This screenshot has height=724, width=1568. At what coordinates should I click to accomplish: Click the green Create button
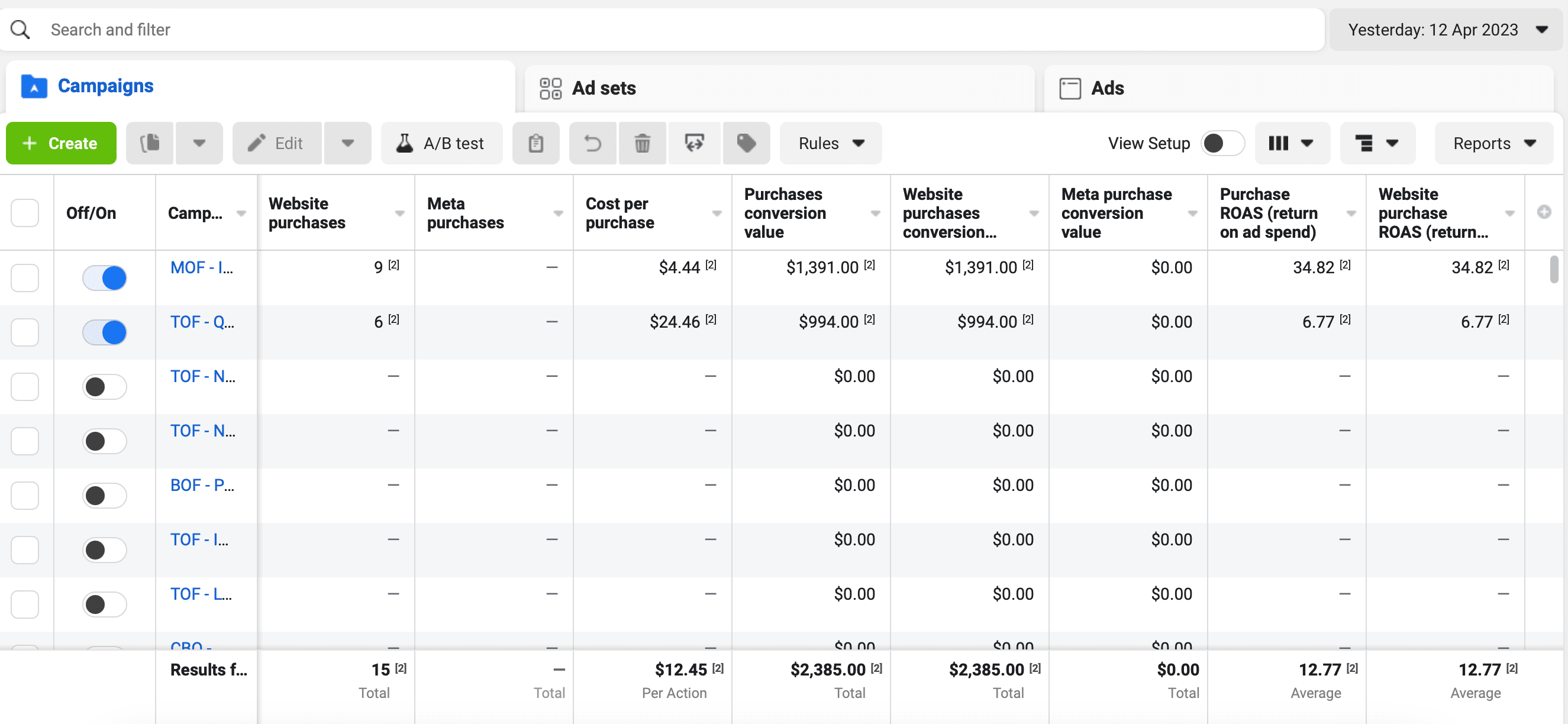(x=61, y=144)
